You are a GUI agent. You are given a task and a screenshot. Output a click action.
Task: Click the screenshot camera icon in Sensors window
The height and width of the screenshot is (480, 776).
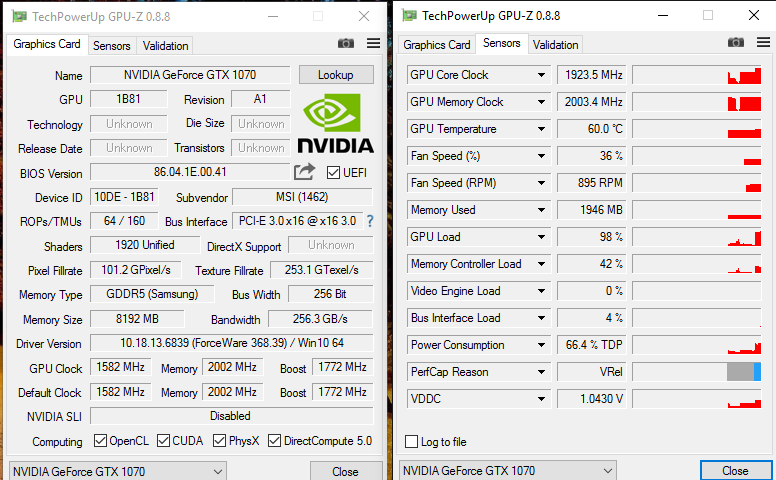[x=735, y=43]
